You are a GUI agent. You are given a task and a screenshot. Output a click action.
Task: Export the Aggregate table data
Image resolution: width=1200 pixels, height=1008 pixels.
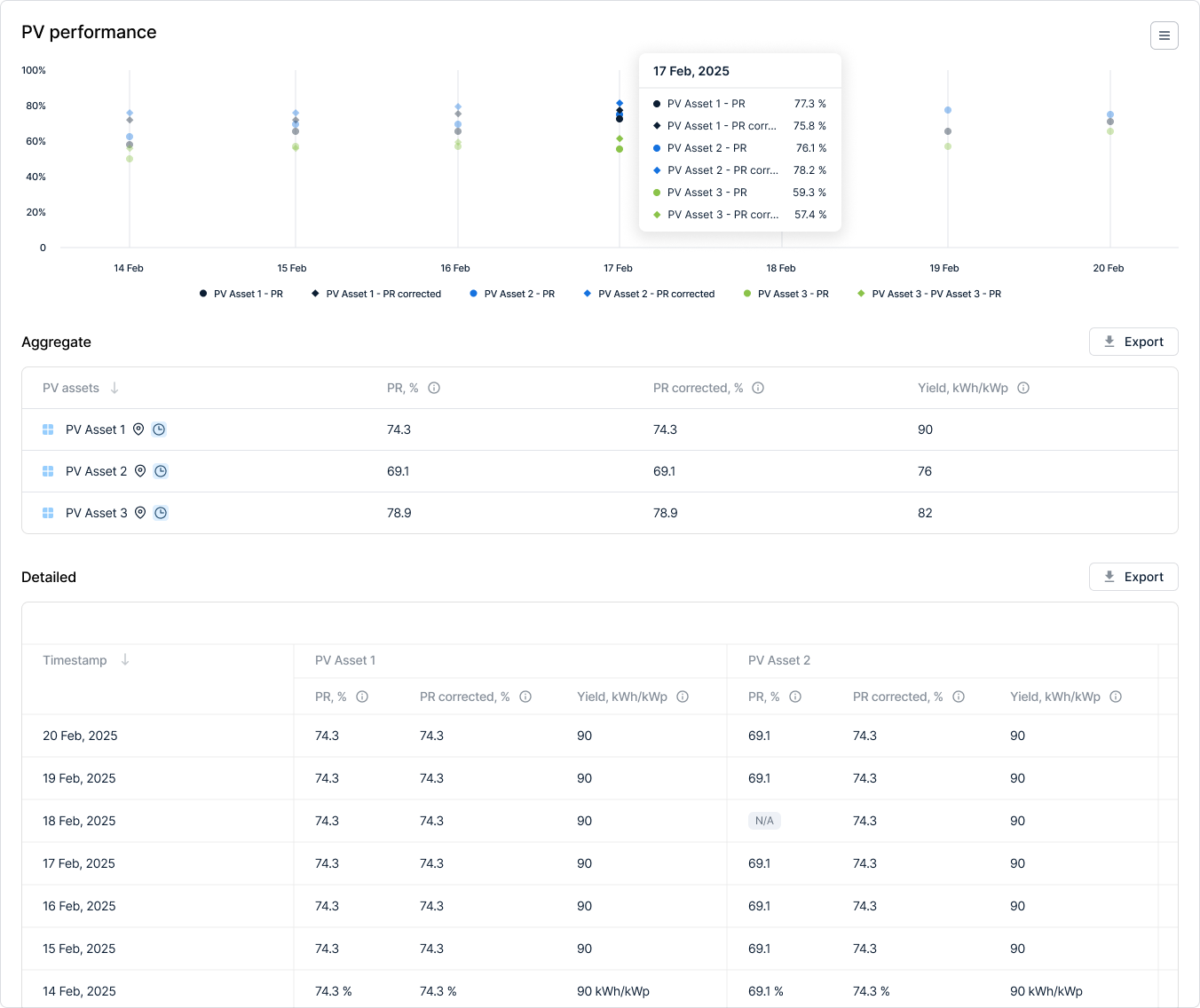pyautogui.click(x=1133, y=342)
